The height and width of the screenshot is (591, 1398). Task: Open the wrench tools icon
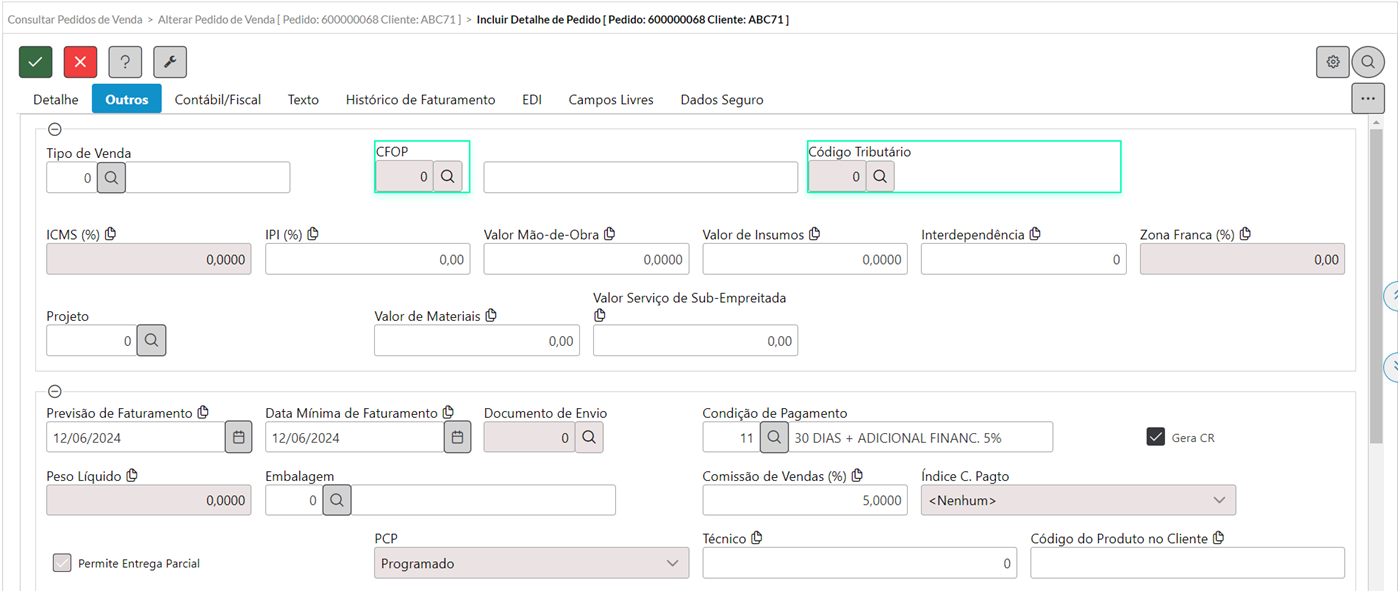(170, 62)
